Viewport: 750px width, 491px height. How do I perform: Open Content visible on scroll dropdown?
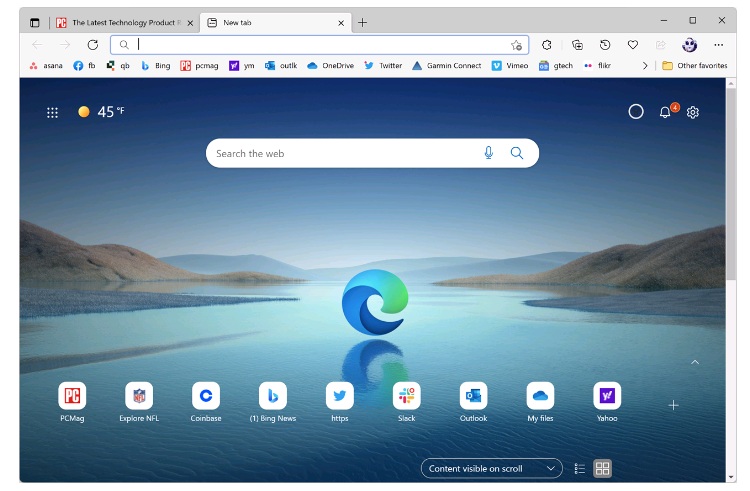491,469
